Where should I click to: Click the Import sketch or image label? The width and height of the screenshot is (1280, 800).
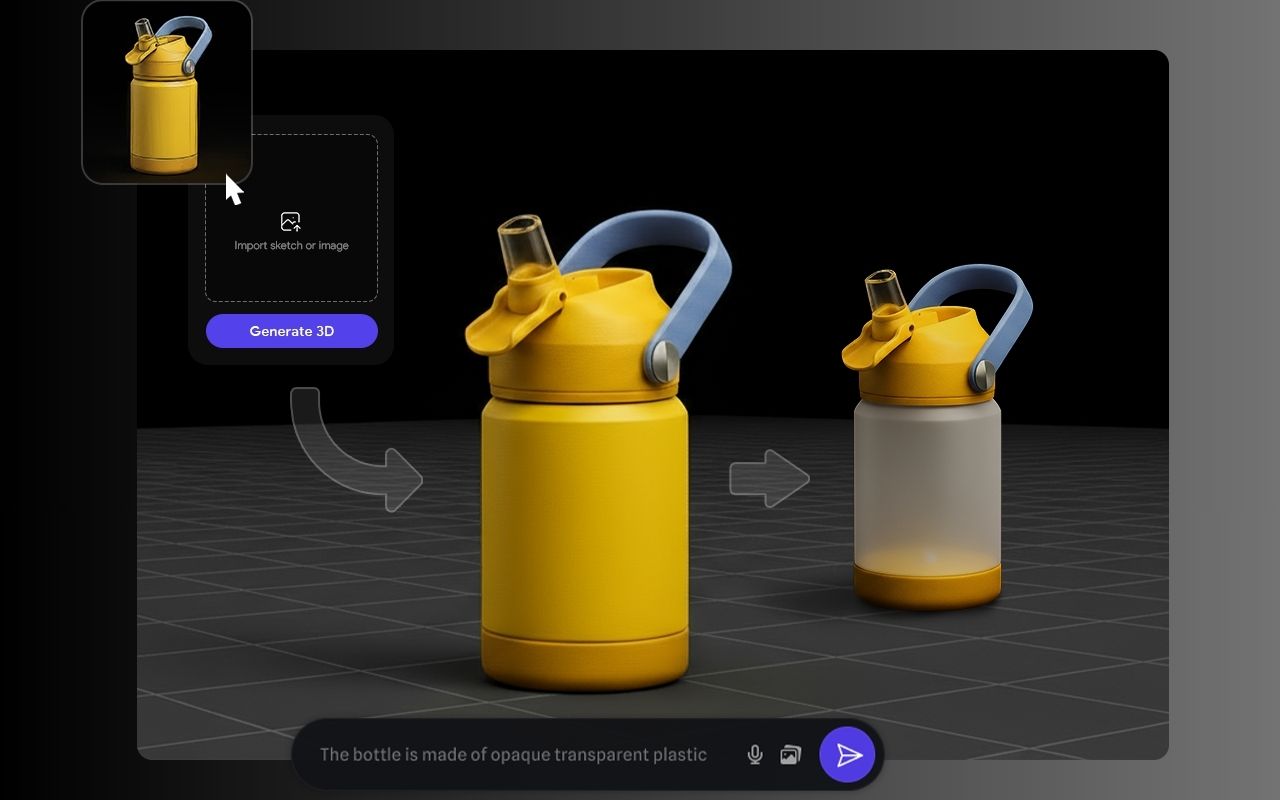coord(290,244)
